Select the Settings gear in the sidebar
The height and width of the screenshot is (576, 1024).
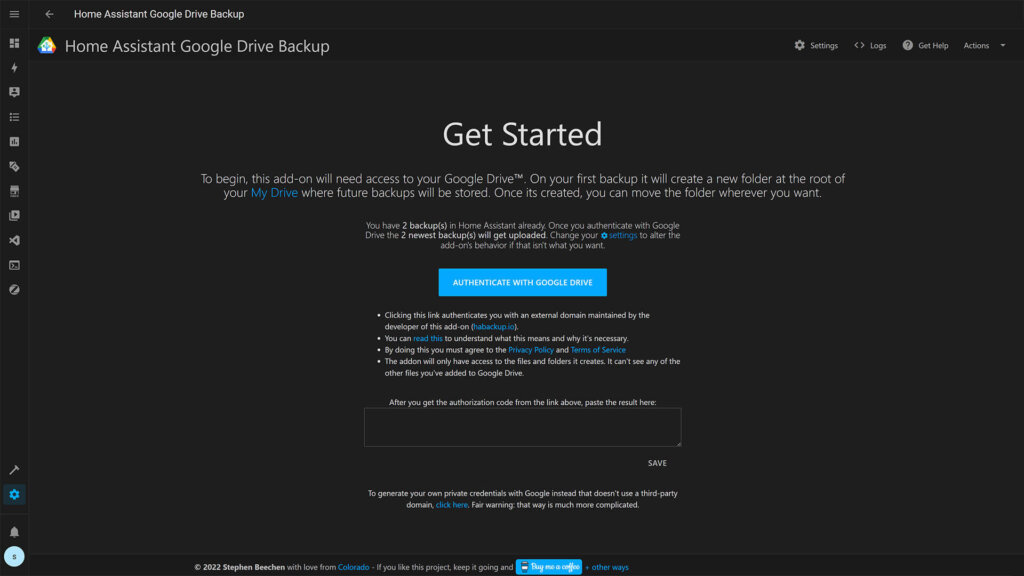14,495
